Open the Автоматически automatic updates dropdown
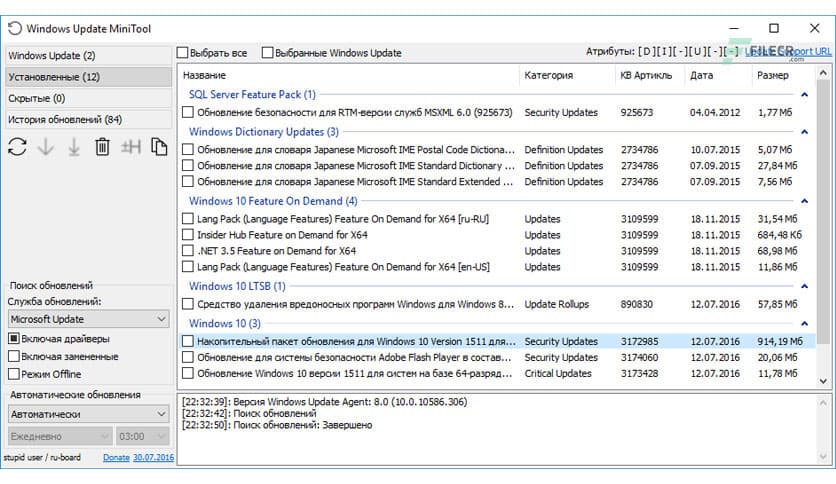836x484 pixels. pos(89,414)
